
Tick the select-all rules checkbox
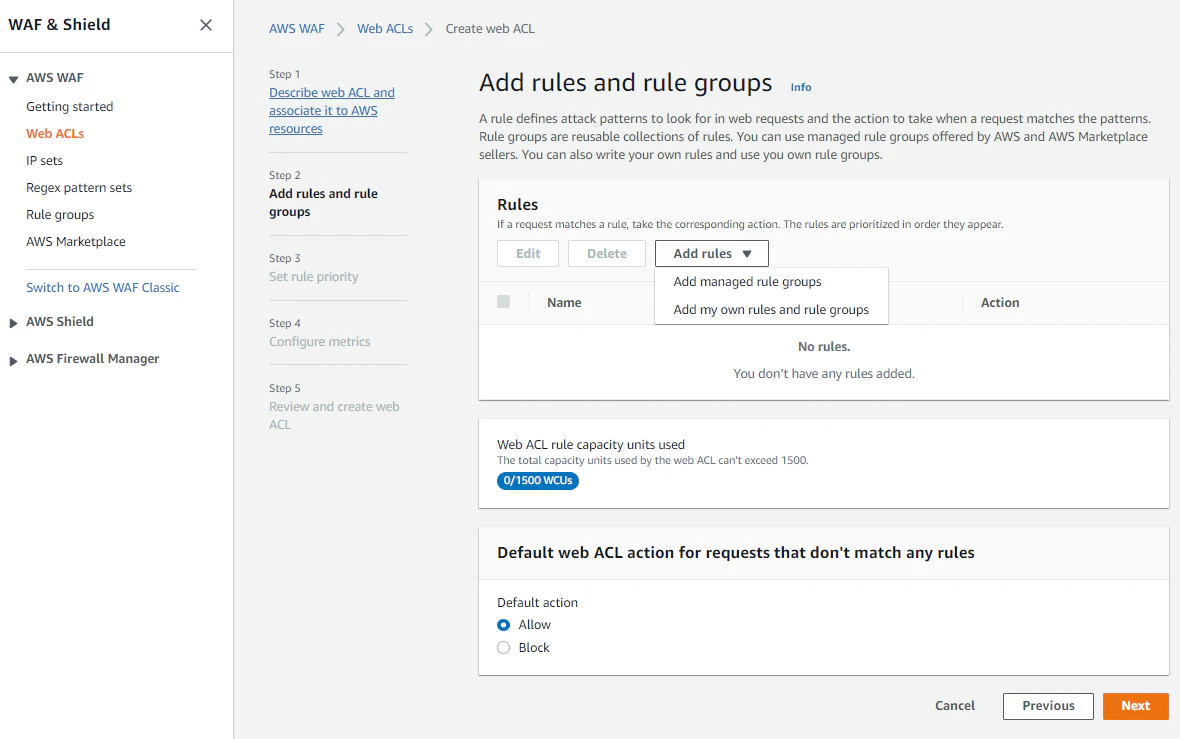click(504, 302)
